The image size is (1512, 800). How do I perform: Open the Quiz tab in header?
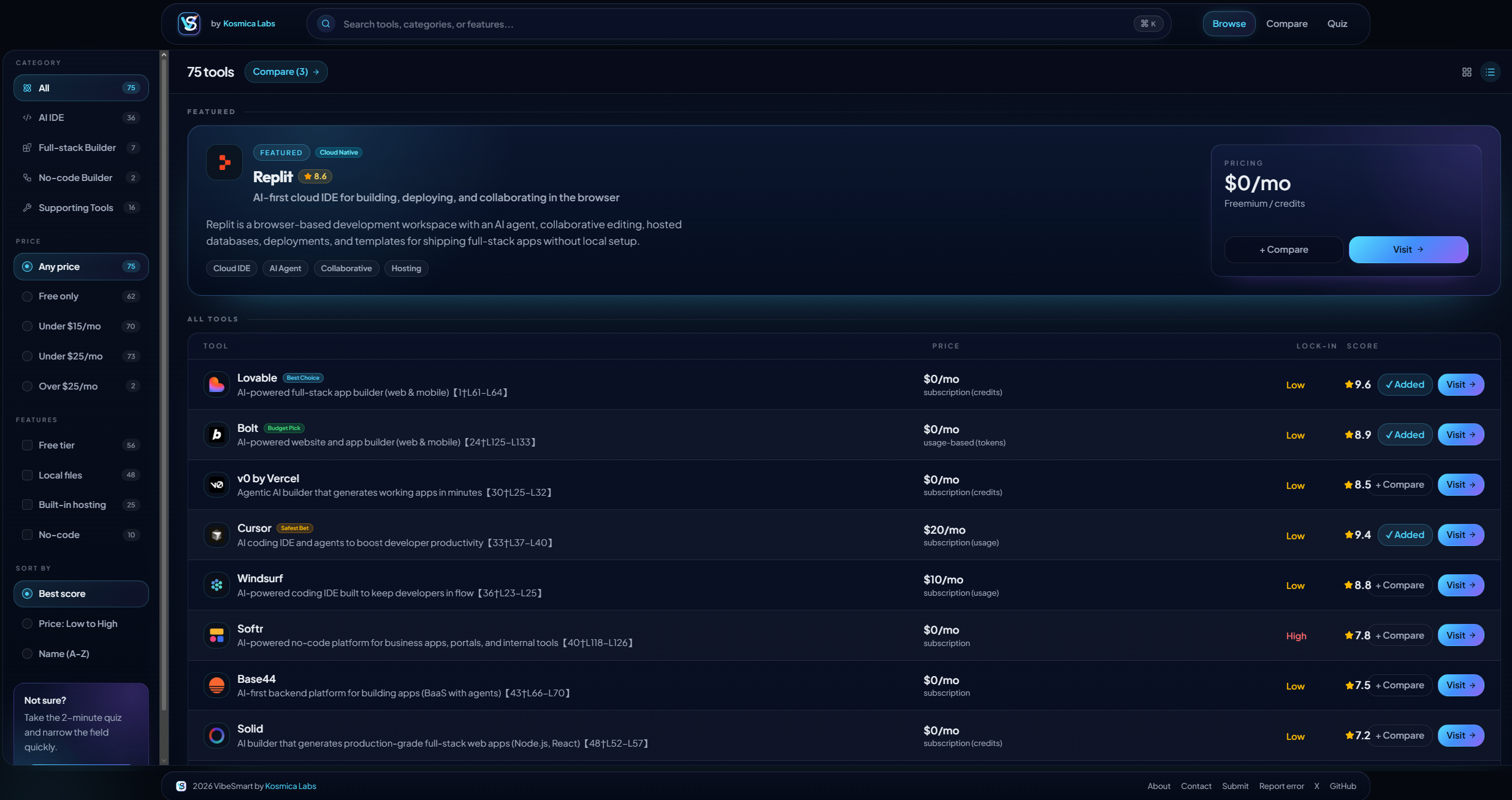[x=1337, y=24]
